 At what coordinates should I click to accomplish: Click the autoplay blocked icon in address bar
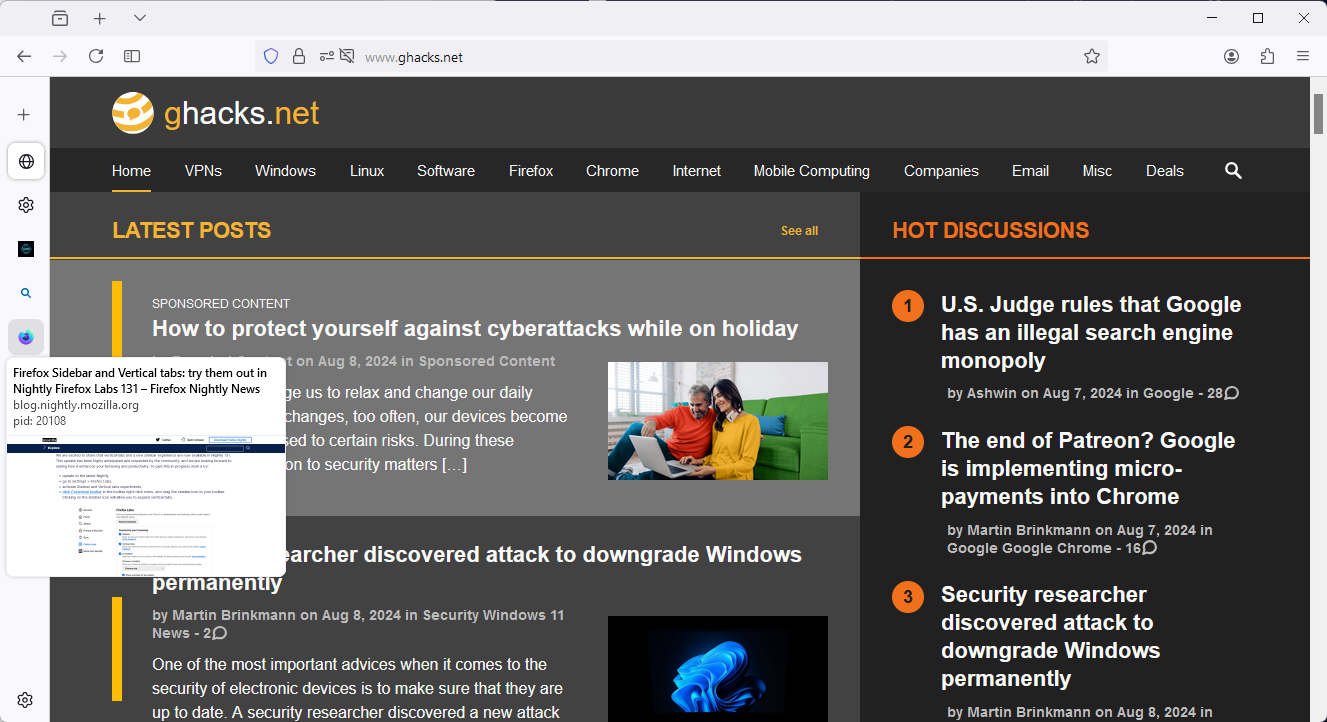(347, 56)
